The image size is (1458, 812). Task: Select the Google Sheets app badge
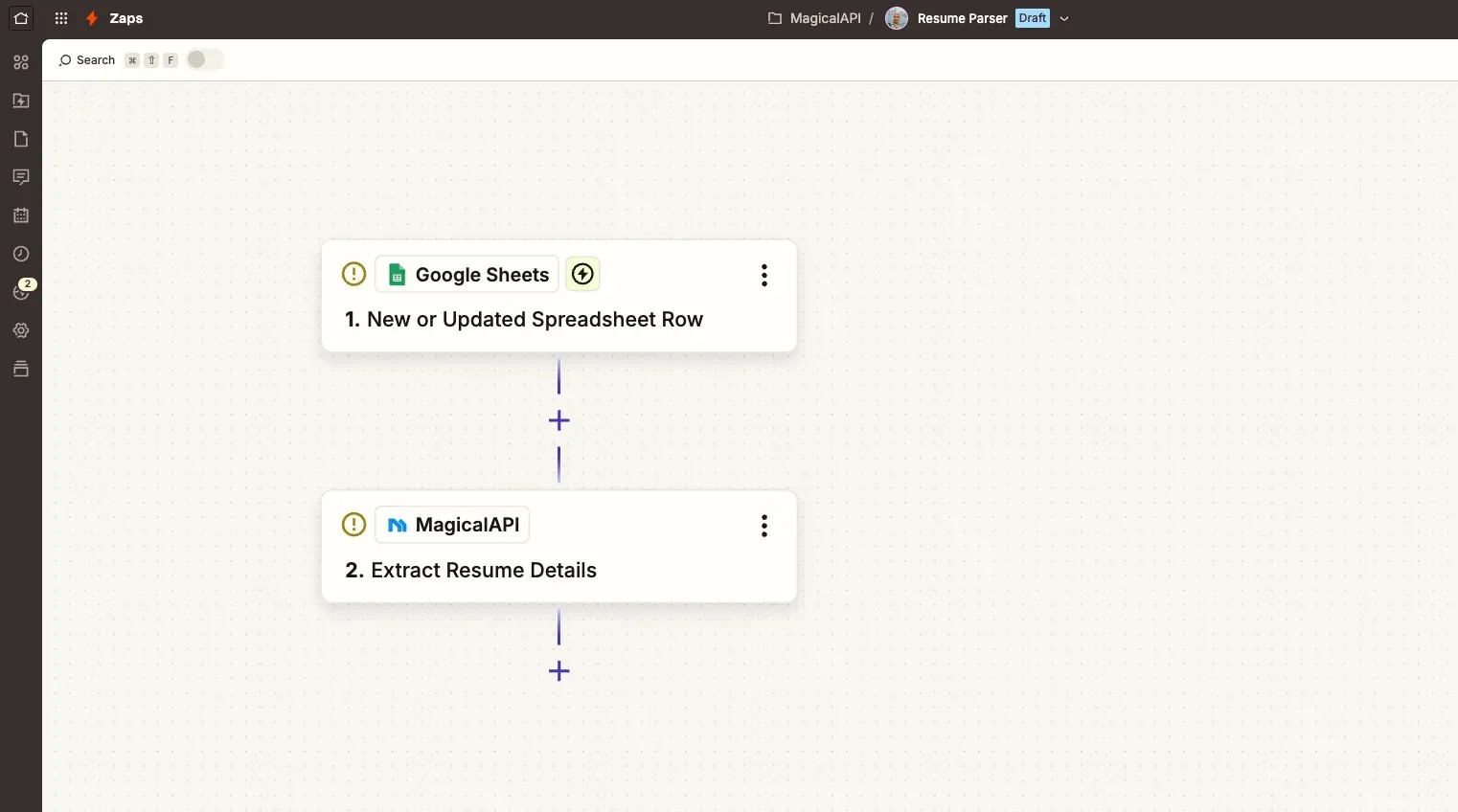tap(467, 275)
